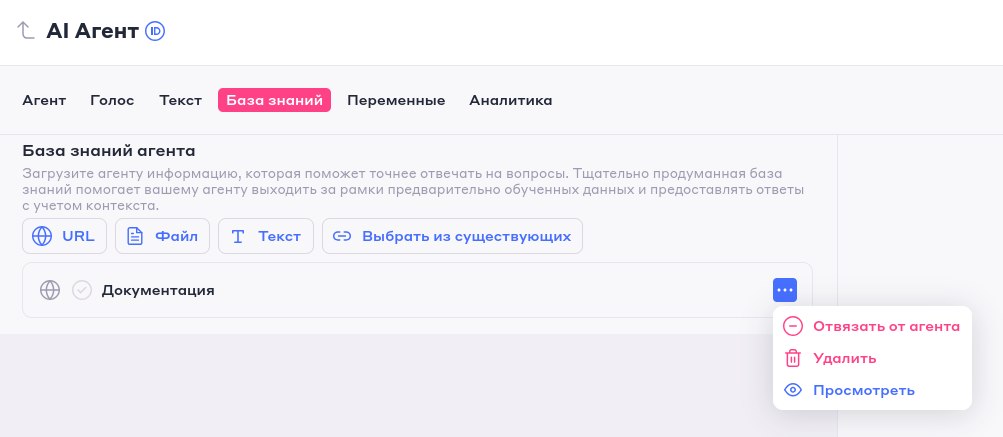Viewport: 1003px width, 437px height.
Task: Click the Документация knowledge base entry
Action: (x=417, y=290)
